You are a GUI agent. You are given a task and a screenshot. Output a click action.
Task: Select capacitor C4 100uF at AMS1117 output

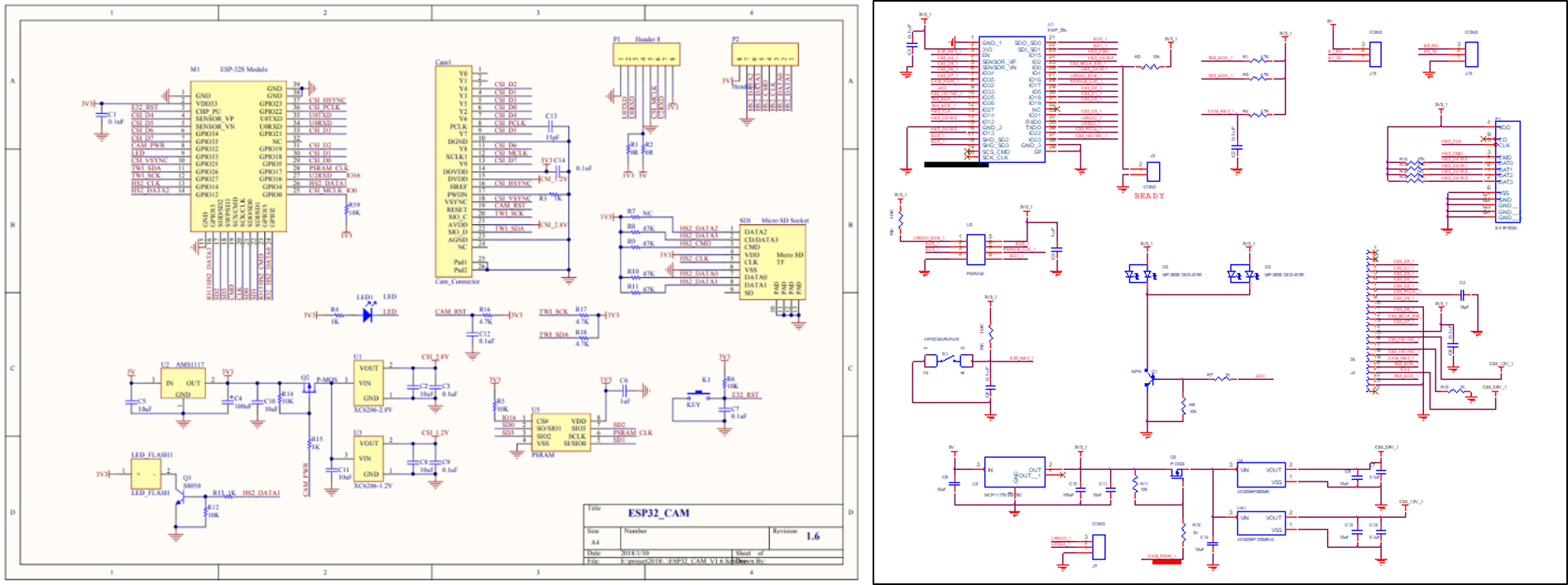(x=228, y=400)
